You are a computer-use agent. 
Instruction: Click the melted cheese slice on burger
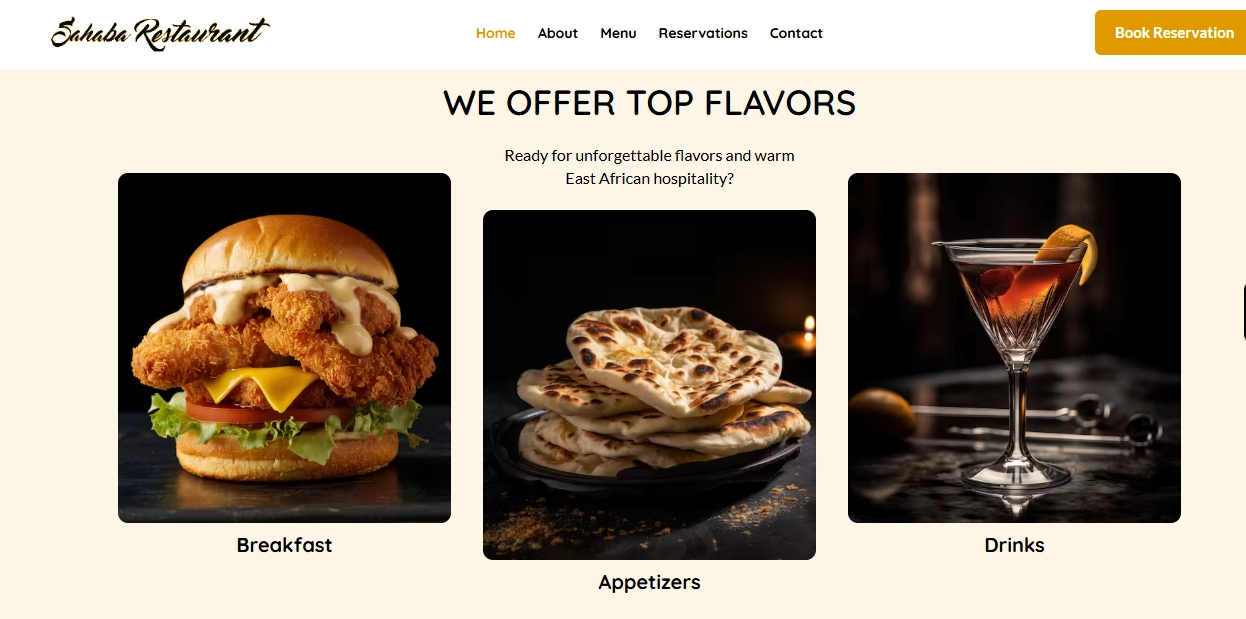point(262,385)
